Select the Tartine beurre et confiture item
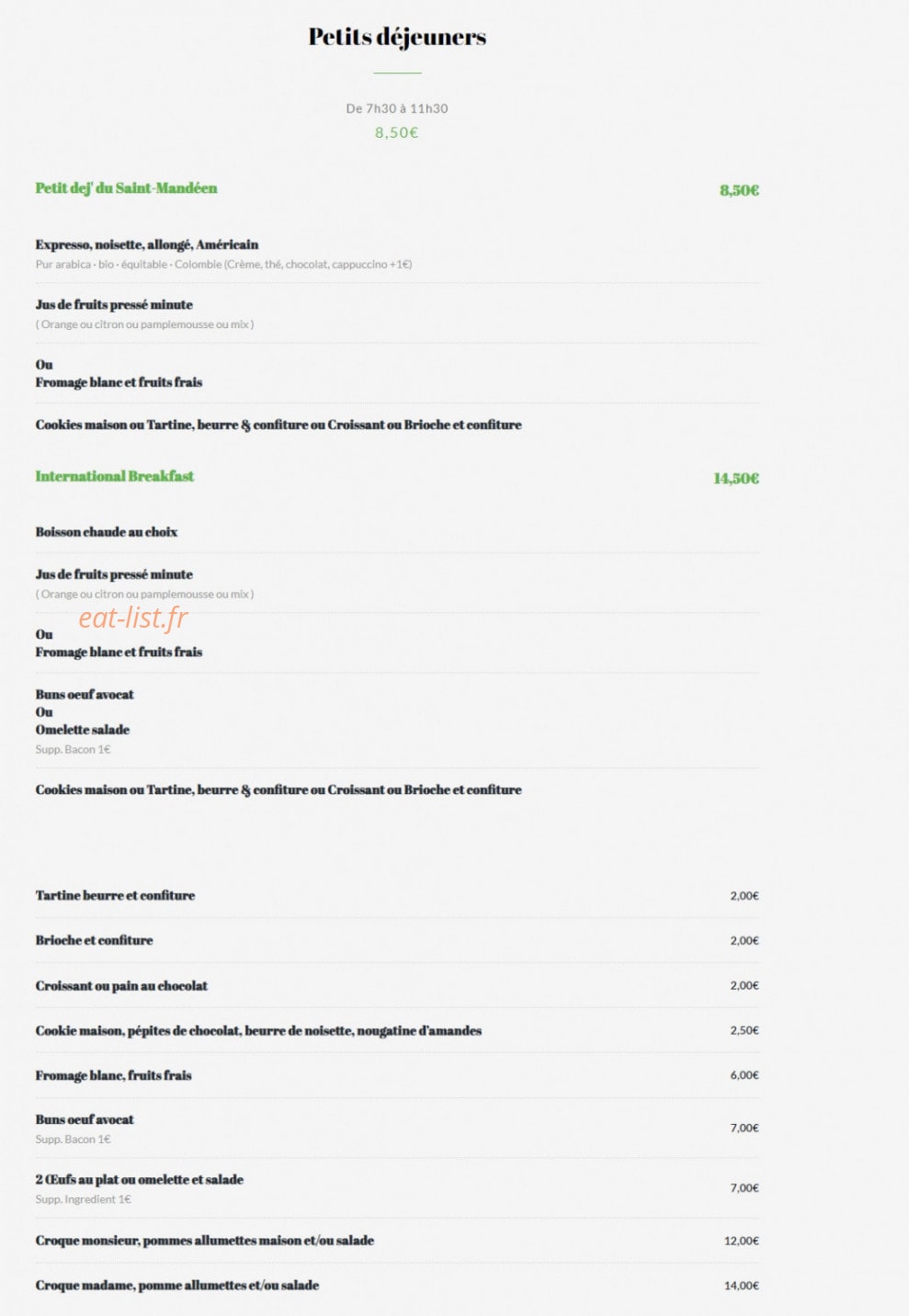This screenshot has width=909, height=1316. click(x=115, y=895)
